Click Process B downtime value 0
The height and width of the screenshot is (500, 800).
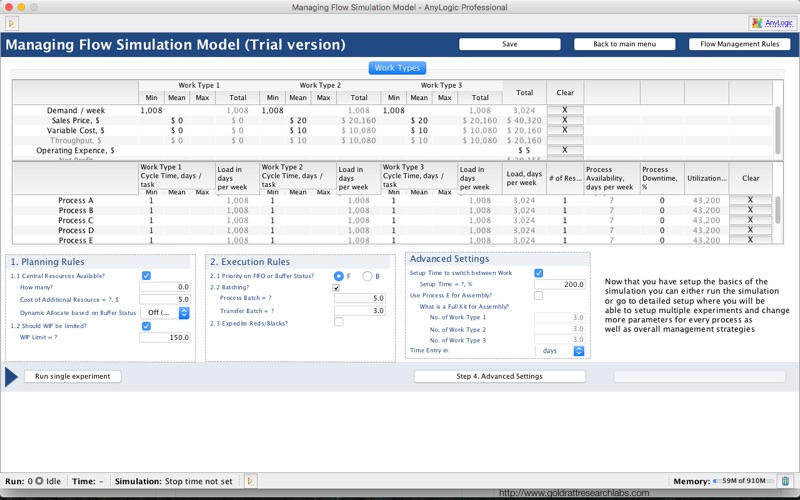click(662, 210)
